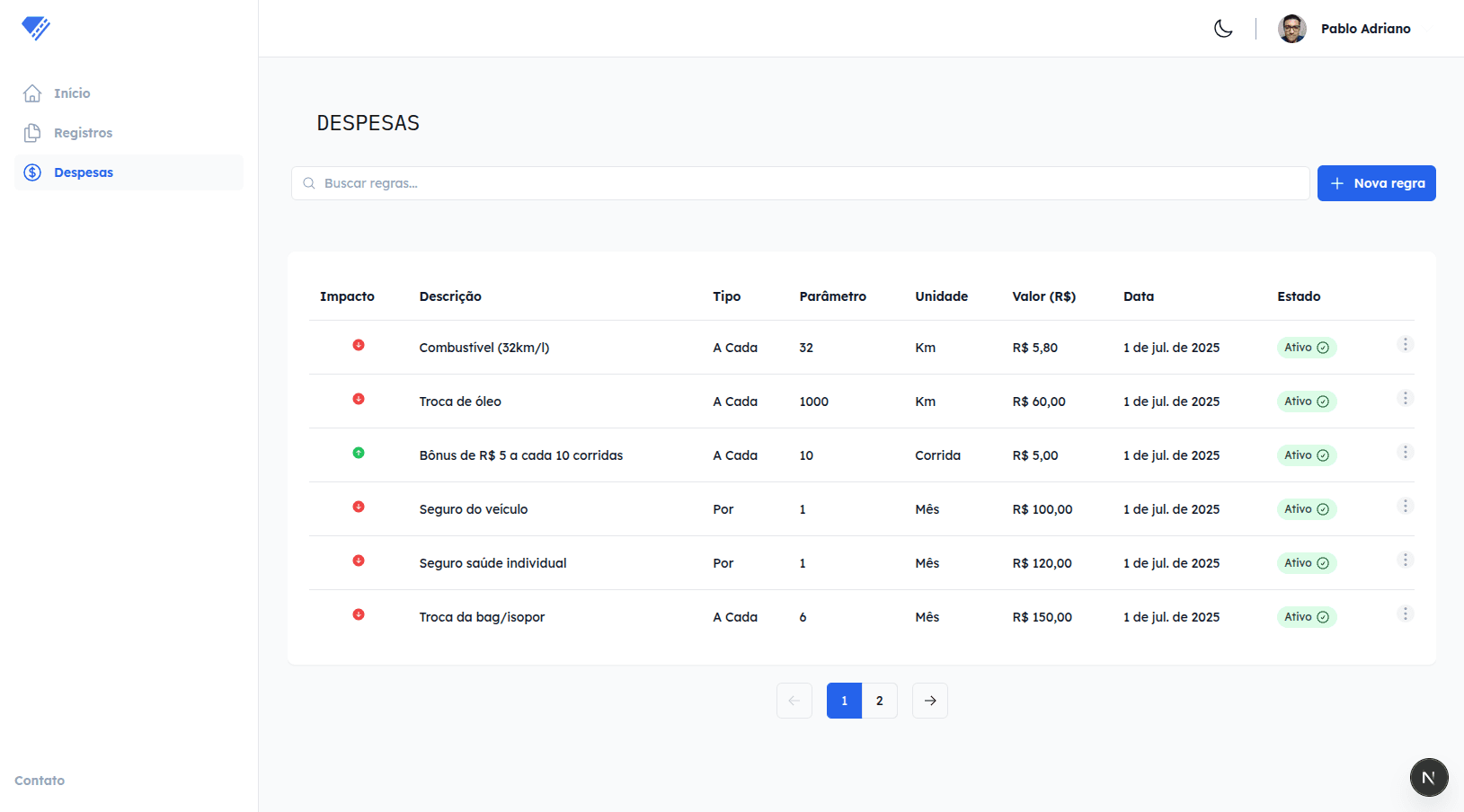Create a new rule with Nova regra

click(1376, 183)
